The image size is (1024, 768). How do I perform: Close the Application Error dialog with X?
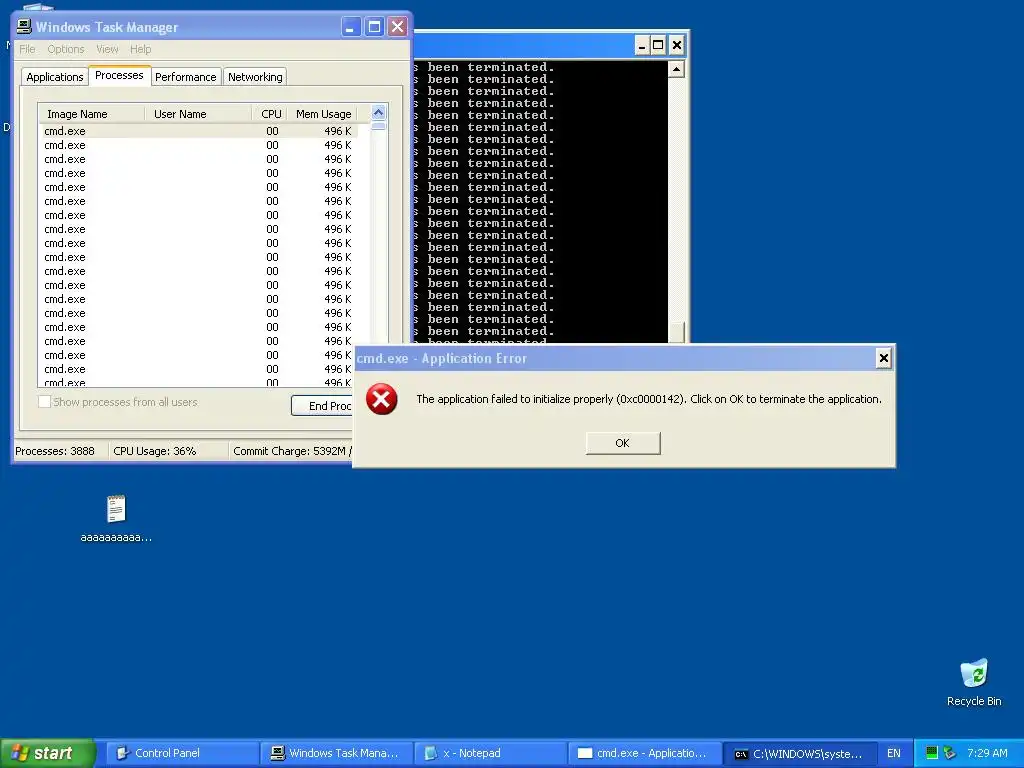(x=884, y=358)
